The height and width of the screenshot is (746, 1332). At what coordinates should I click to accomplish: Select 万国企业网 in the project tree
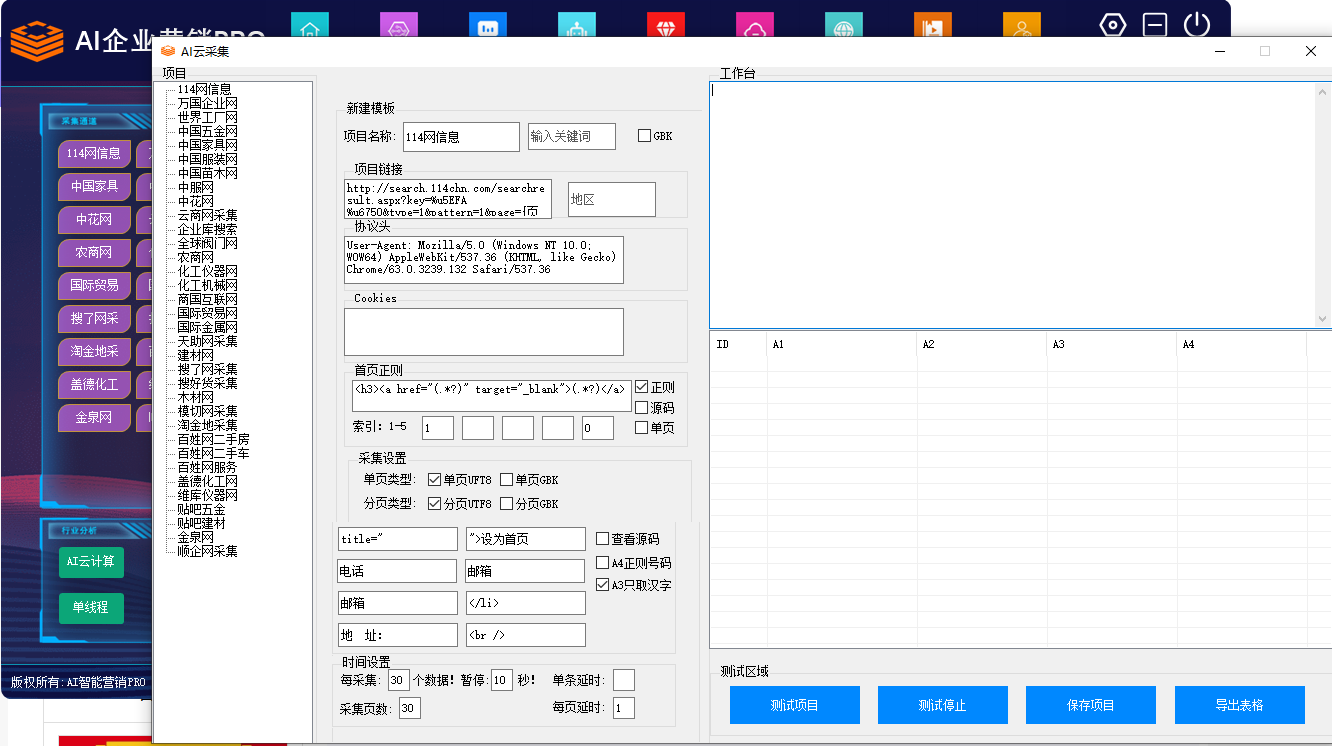[207, 103]
